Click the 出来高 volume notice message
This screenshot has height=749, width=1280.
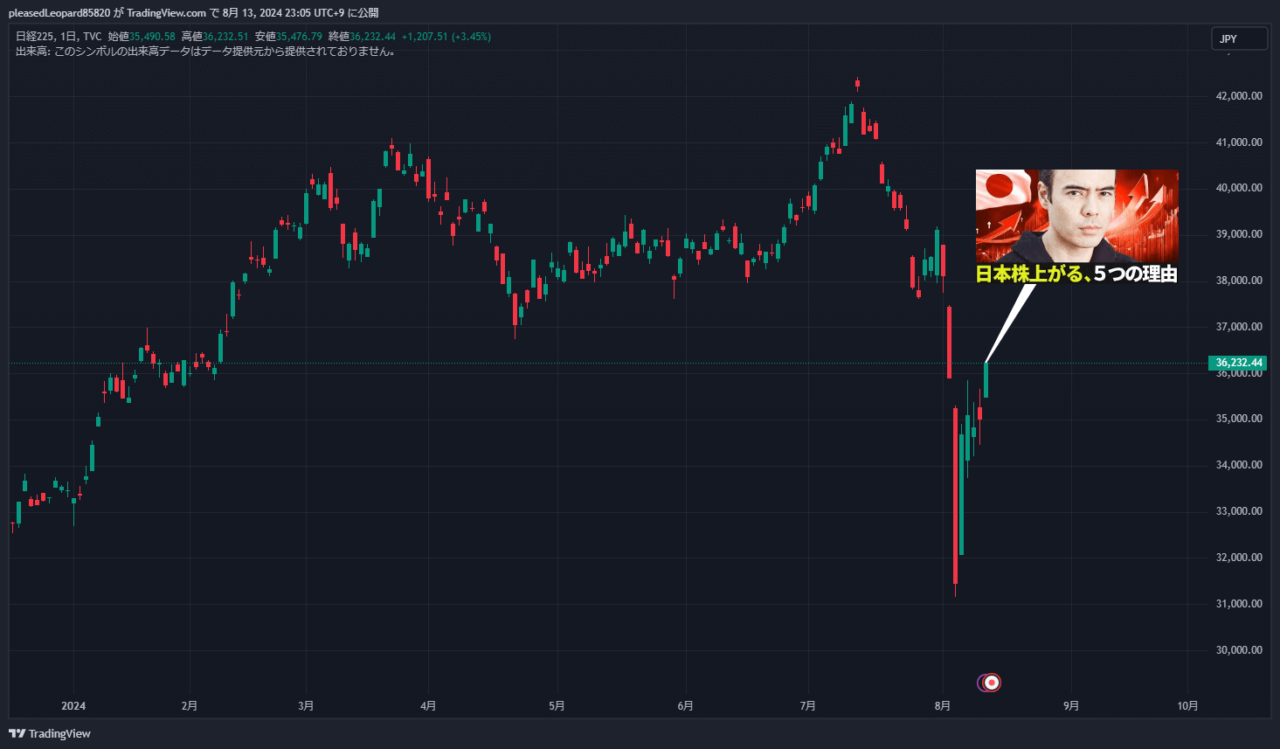click(x=200, y=49)
